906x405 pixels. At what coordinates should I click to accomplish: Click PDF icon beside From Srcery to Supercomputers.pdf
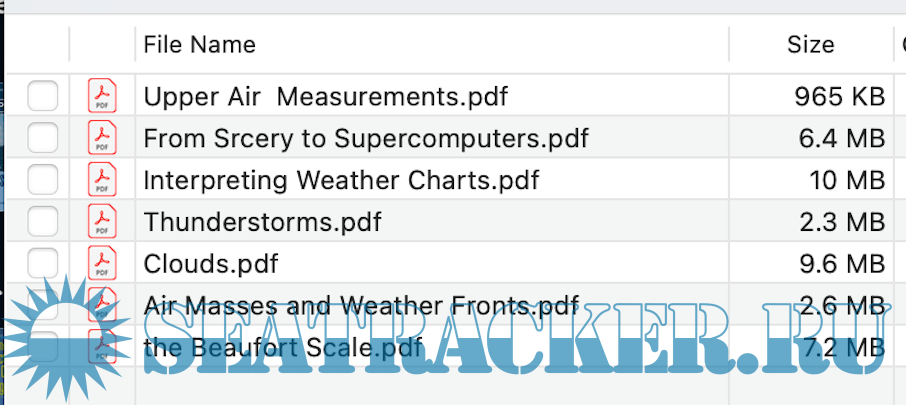coord(102,138)
